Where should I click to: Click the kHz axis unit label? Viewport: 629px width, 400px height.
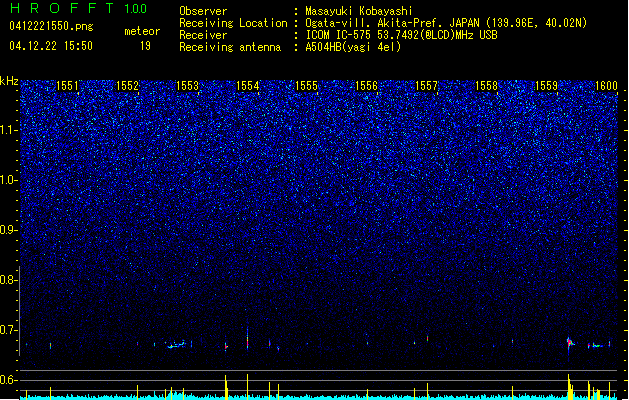[9, 81]
